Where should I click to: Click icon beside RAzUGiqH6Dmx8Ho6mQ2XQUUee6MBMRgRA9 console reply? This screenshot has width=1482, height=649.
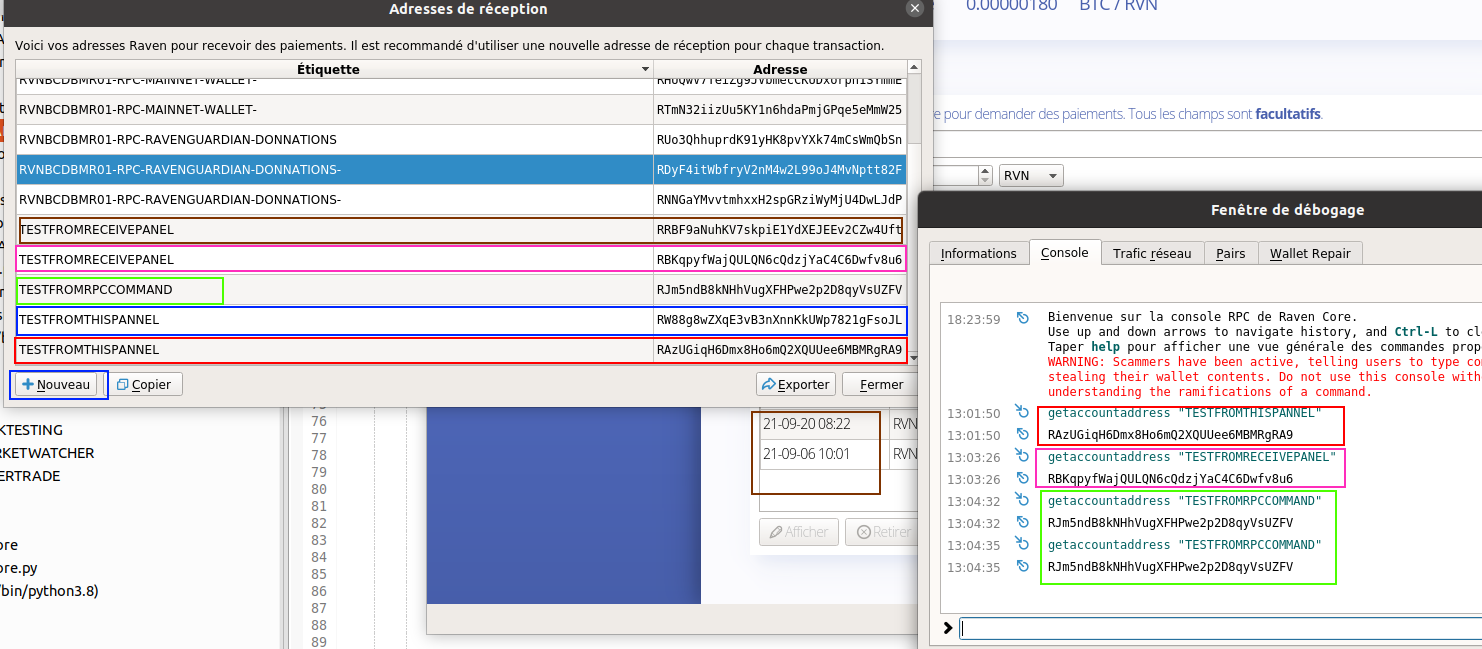pyautogui.click(x=1022, y=434)
